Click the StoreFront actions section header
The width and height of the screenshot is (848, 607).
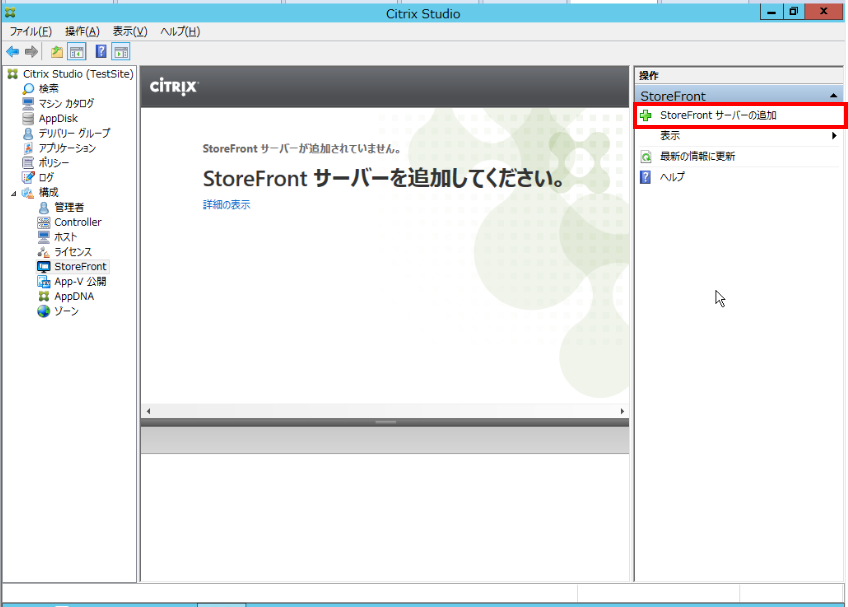[x=739, y=96]
